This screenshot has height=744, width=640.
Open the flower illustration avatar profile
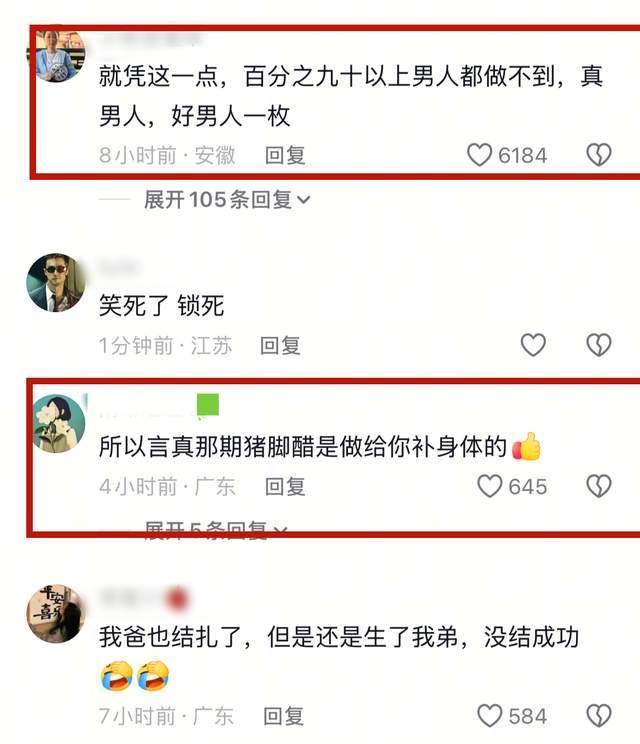(59, 423)
